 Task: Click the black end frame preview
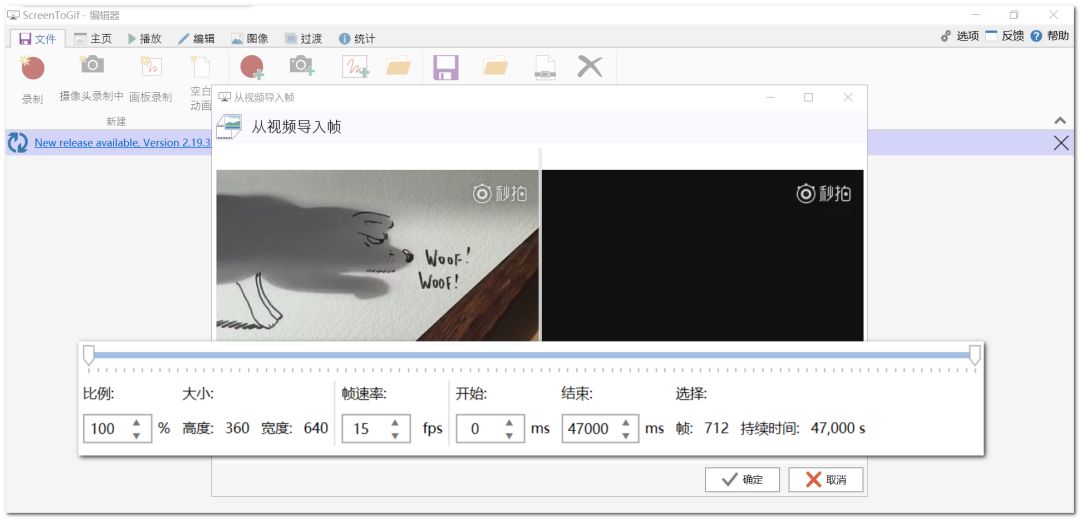pyautogui.click(x=703, y=255)
